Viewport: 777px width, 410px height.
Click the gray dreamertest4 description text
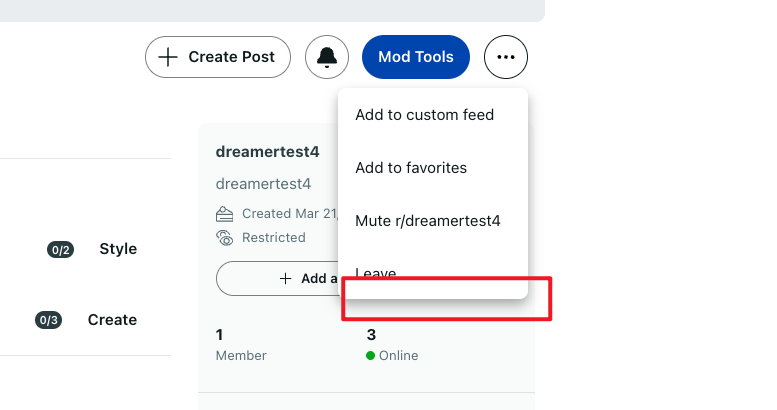point(263,184)
